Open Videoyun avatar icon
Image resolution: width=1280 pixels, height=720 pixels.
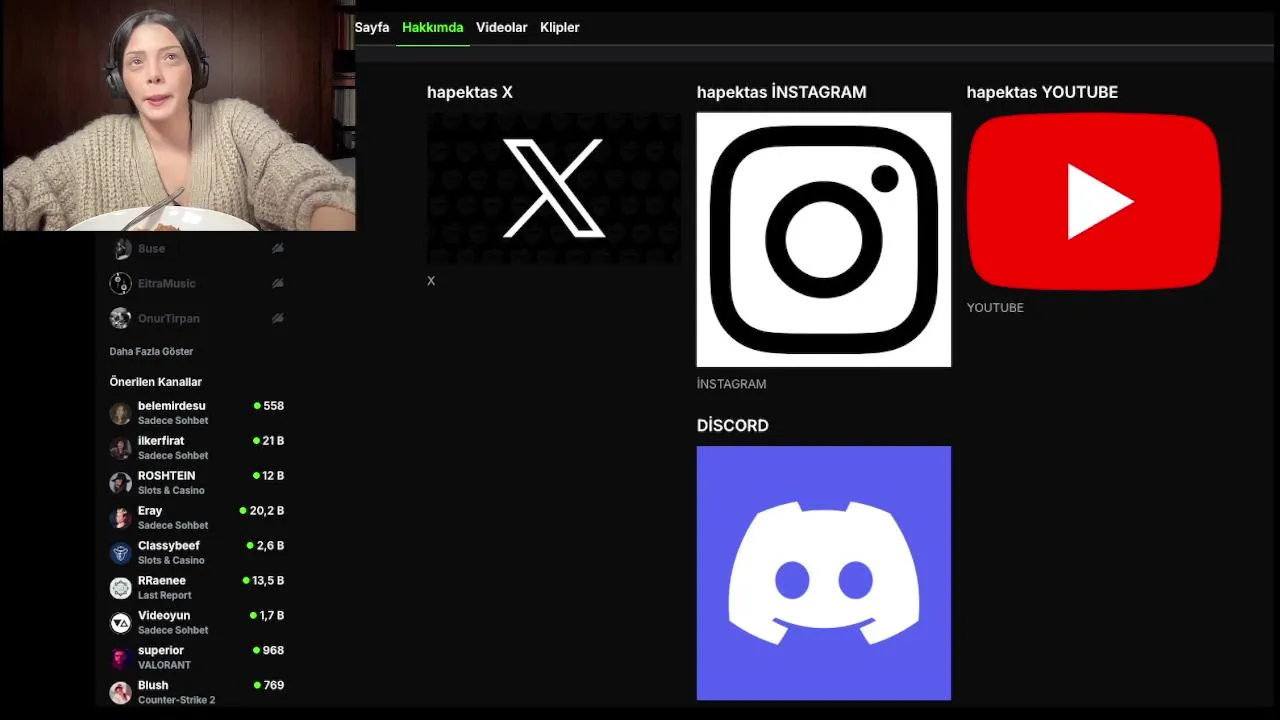[x=121, y=623]
